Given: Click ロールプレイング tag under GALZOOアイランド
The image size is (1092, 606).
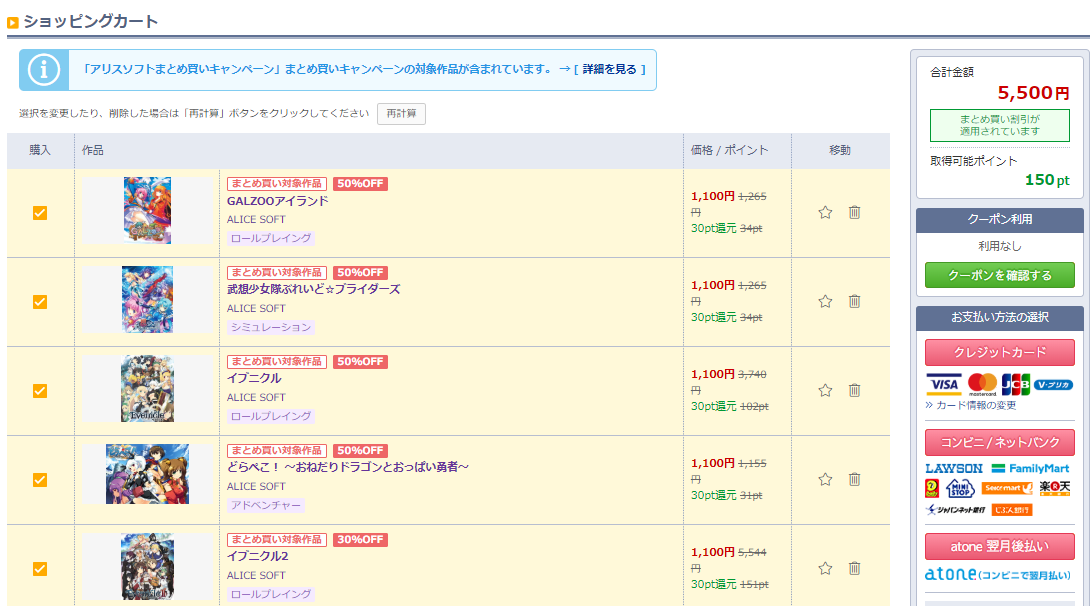Looking at the screenshot, I should pyautogui.click(x=271, y=238).
